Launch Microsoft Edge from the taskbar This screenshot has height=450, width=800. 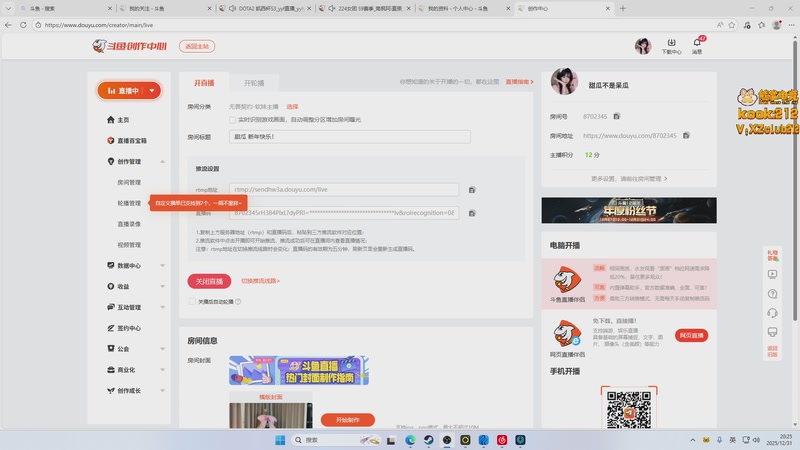(x=410, y=440)
